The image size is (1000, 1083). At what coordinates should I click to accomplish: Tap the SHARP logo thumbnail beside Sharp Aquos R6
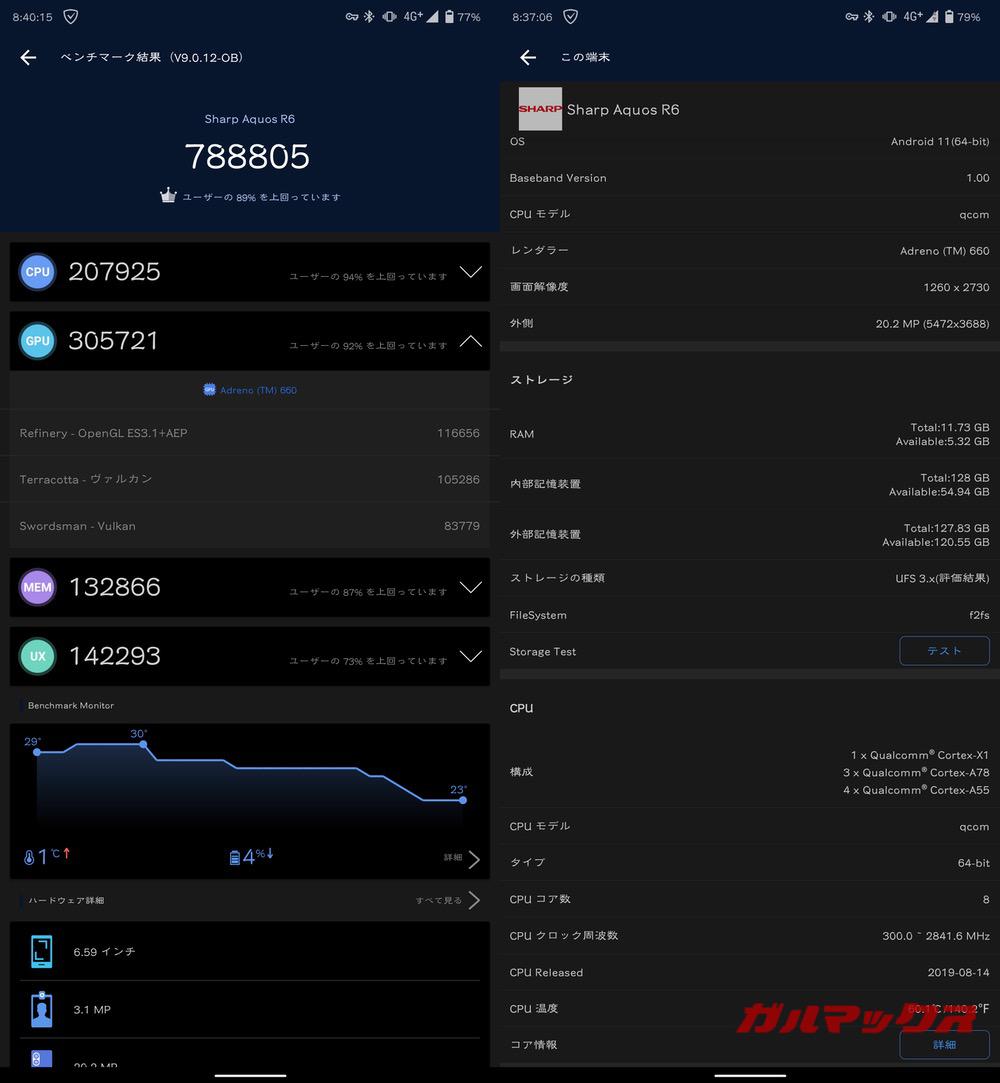(x=540, y=109)
